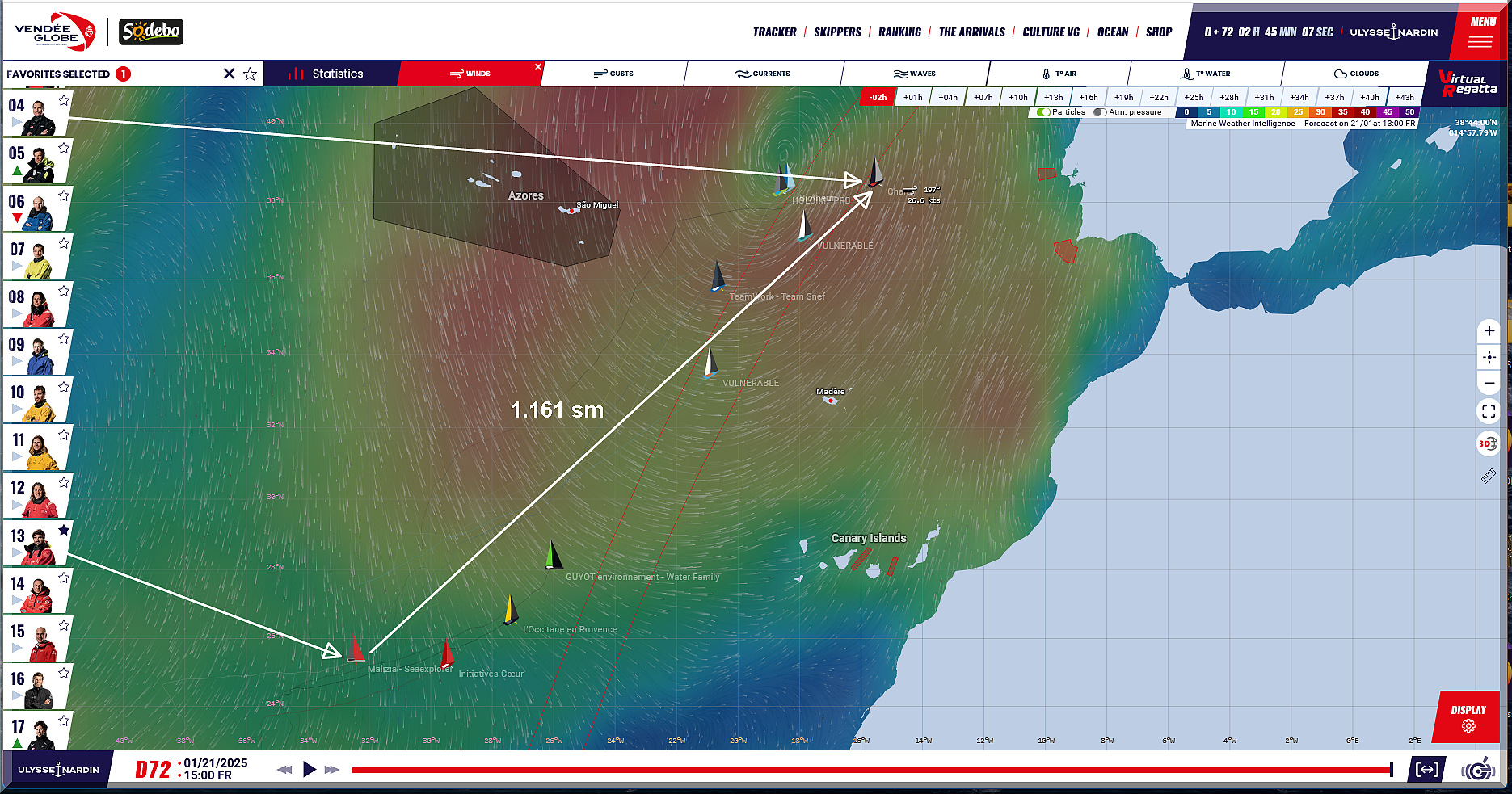Zoom out with the minus button
This screenshot has height=794, width=1512.
[1489, 383]
